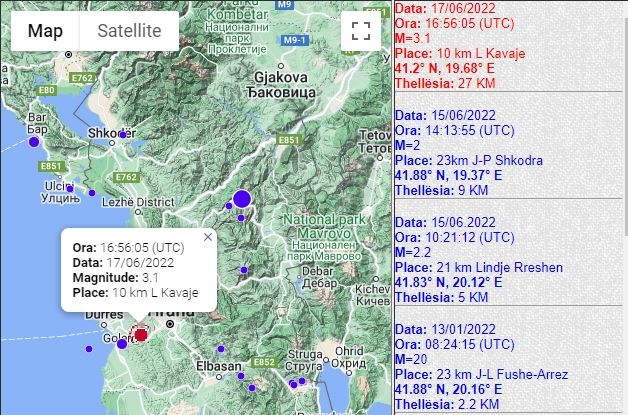Image resolution: width=628 pixels, height=415 pixels.
Task: Close the earthquake info popup
Action: point(208,238)
